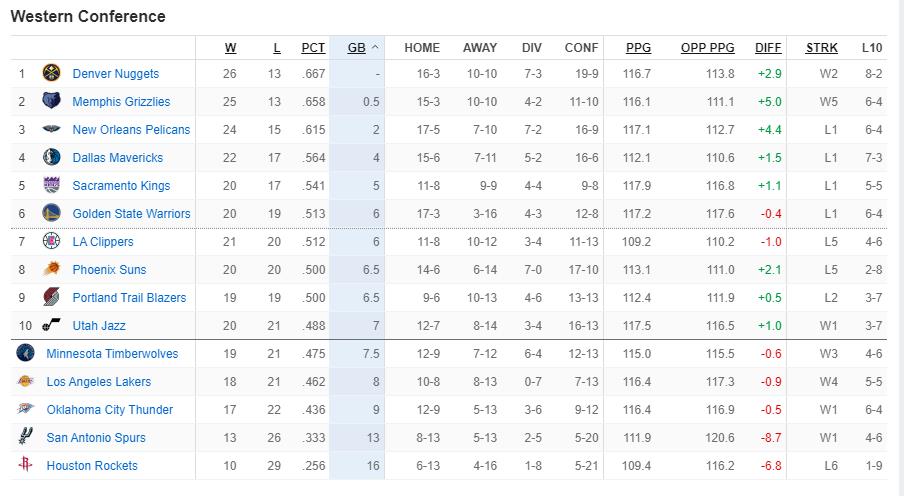Click the Denver Nuggets team logo
The width and height of the screenshot is (904, 496).
point(51,74)
